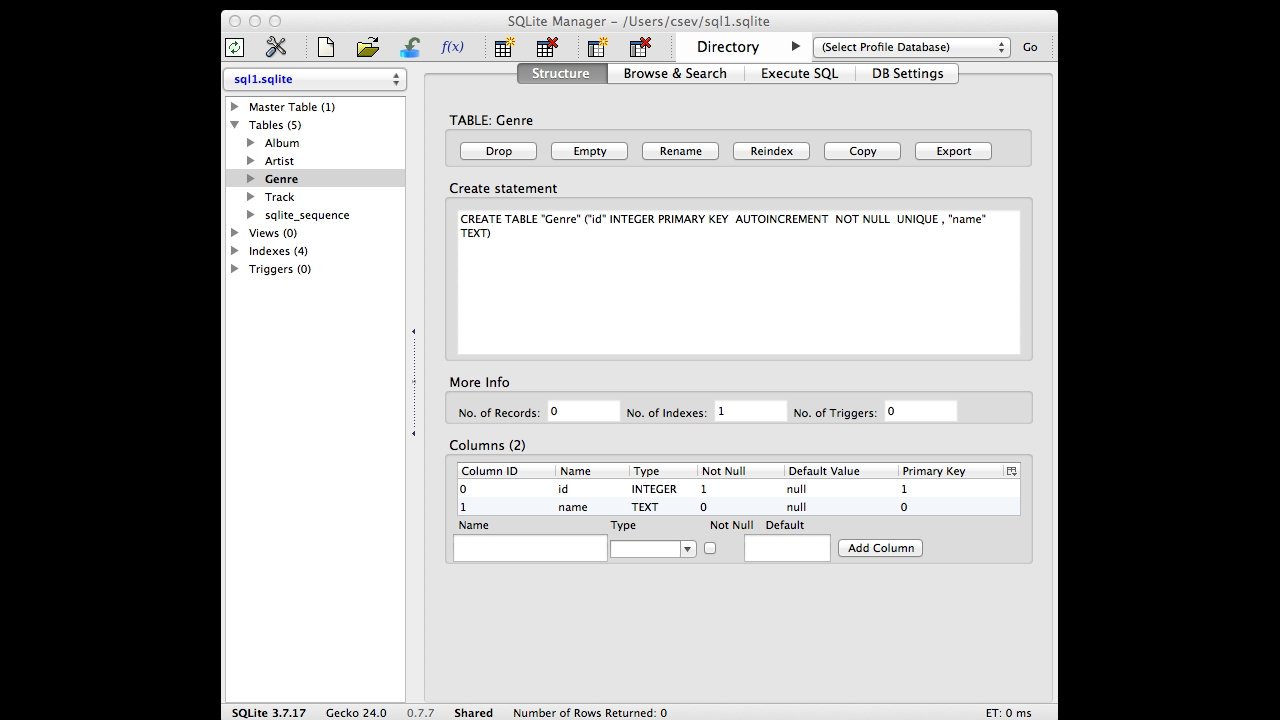Viewport: 1280px width, 720px height.
Task: Click the Drop Table icon with red X
Action: [547, 47]
